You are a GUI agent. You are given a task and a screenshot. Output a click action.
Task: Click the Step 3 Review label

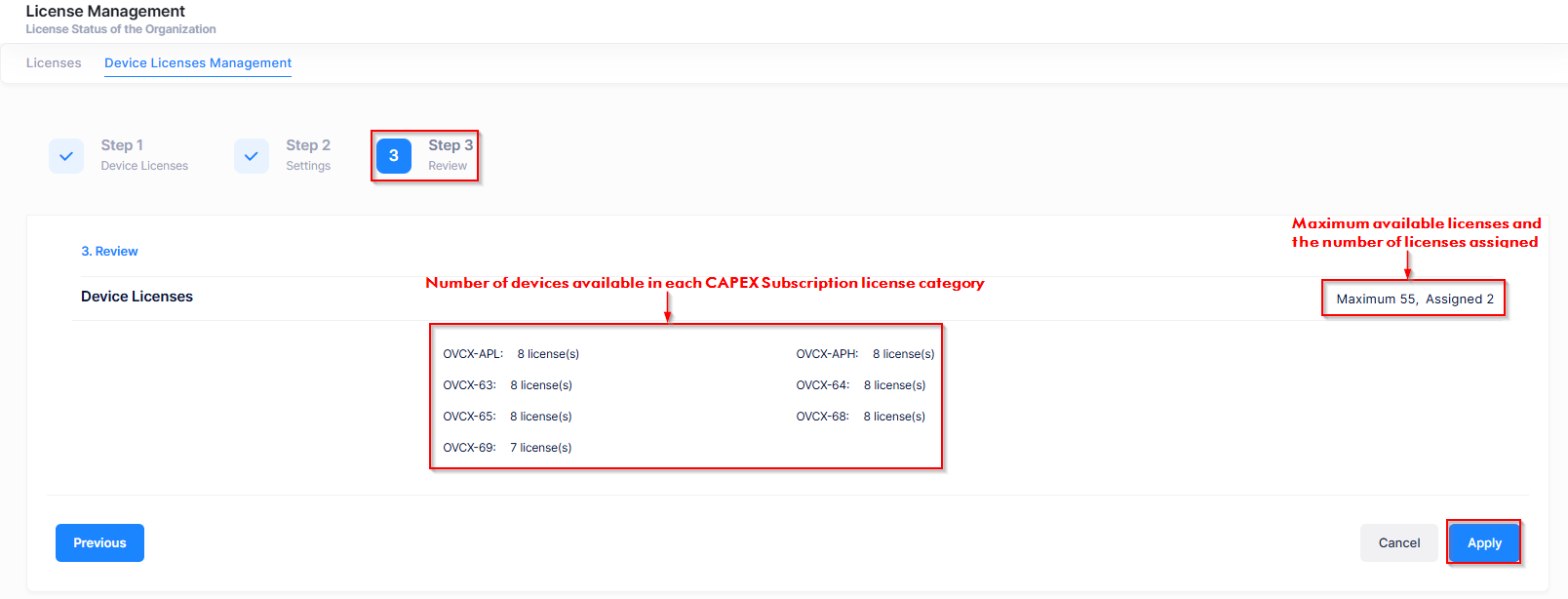coord(450,155)
